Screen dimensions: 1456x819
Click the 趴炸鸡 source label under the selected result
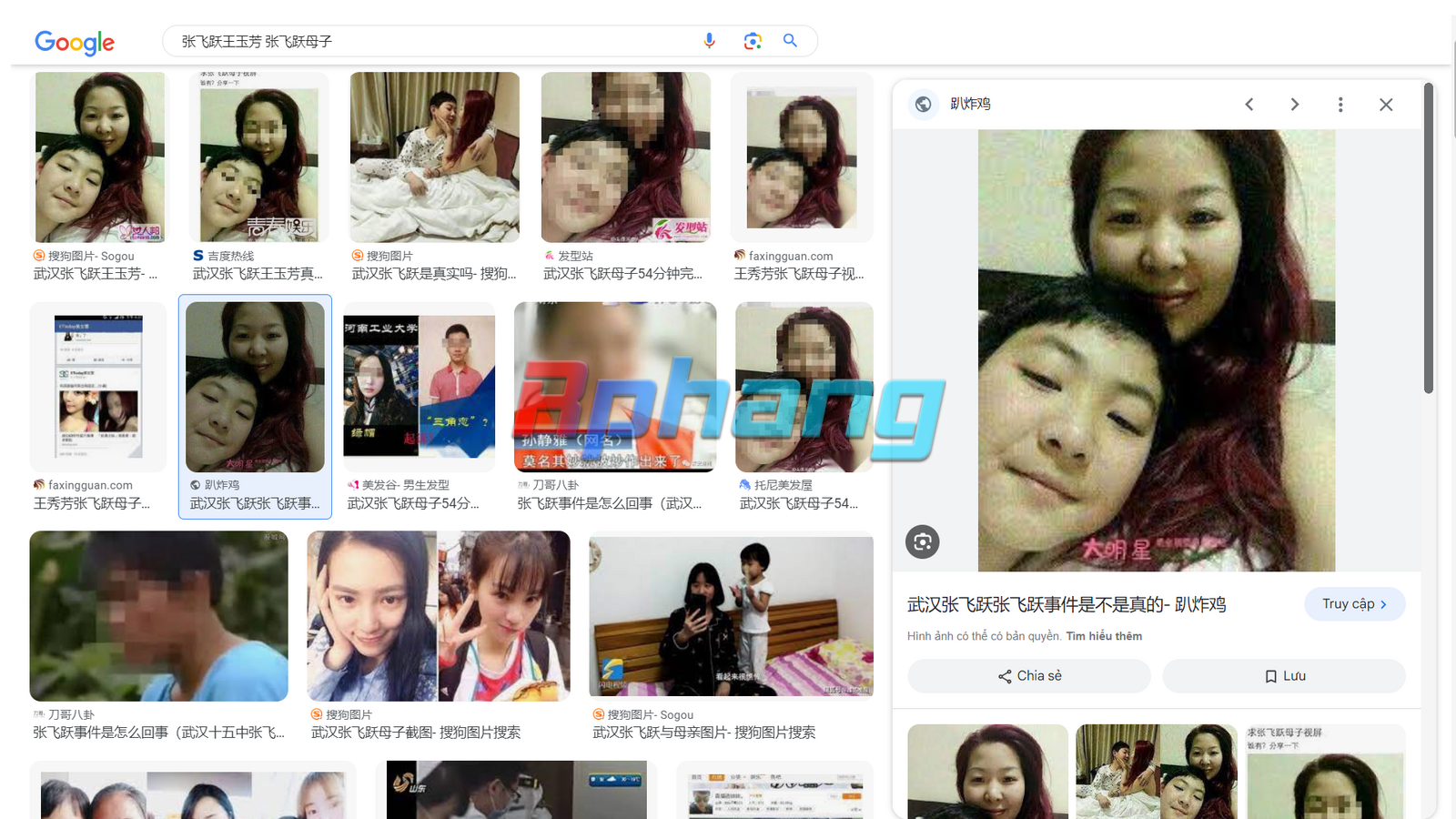(222, 485)
